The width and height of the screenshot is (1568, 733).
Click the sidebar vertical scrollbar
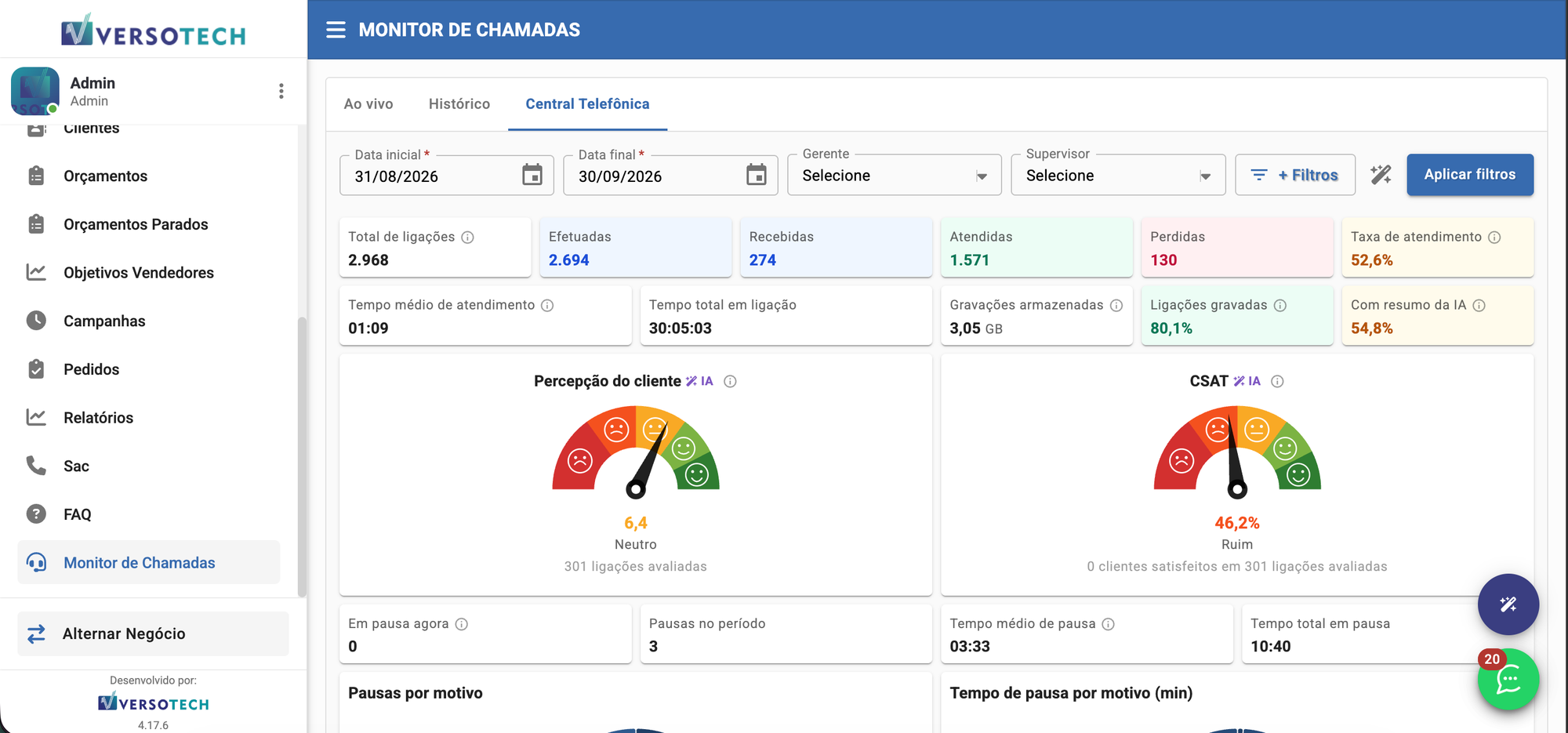[302, 457]
